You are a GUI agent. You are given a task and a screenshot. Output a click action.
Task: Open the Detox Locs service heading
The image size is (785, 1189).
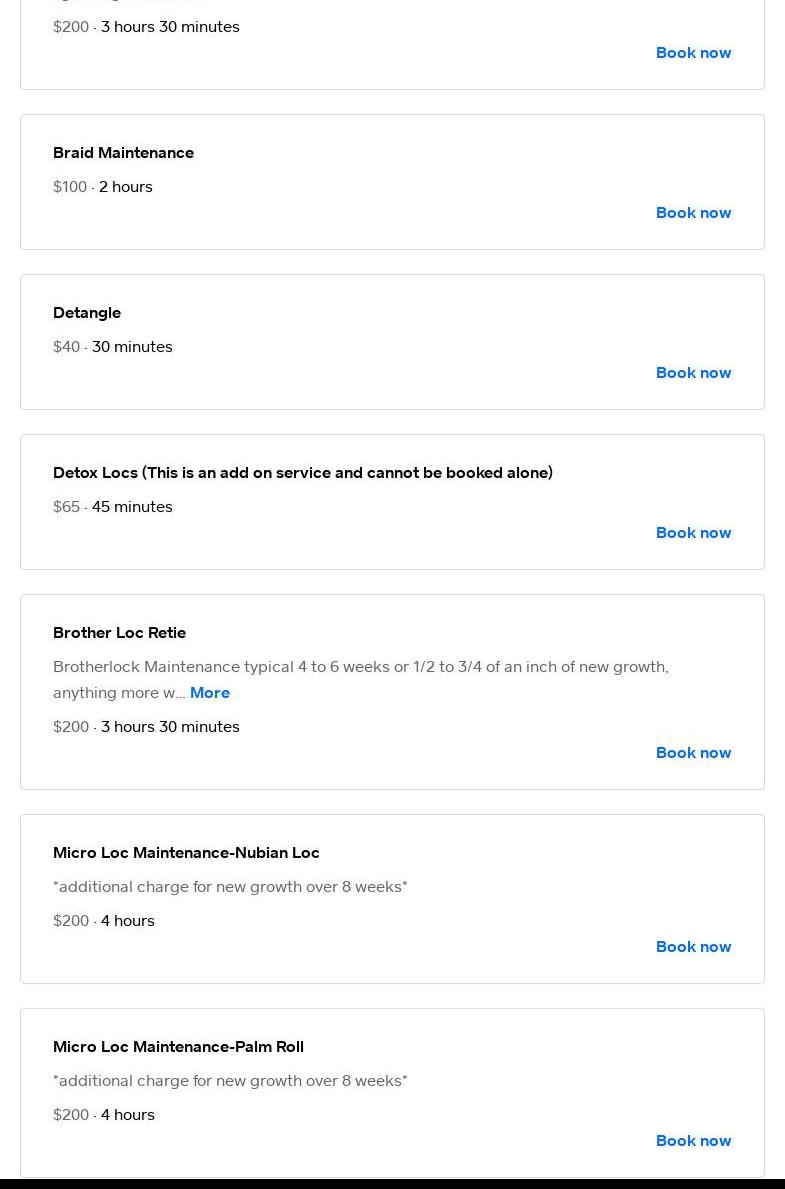[302, 472]
